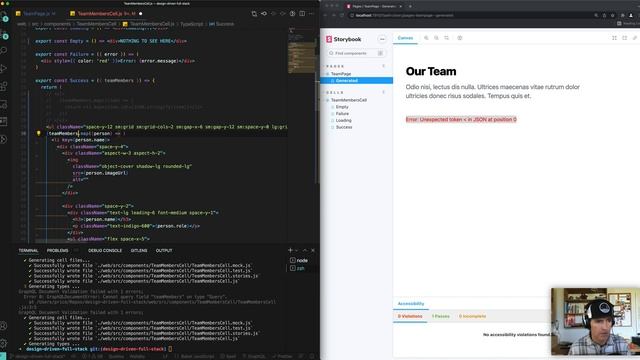Reset zoom on Storybook canvas

tap(447, 38)
